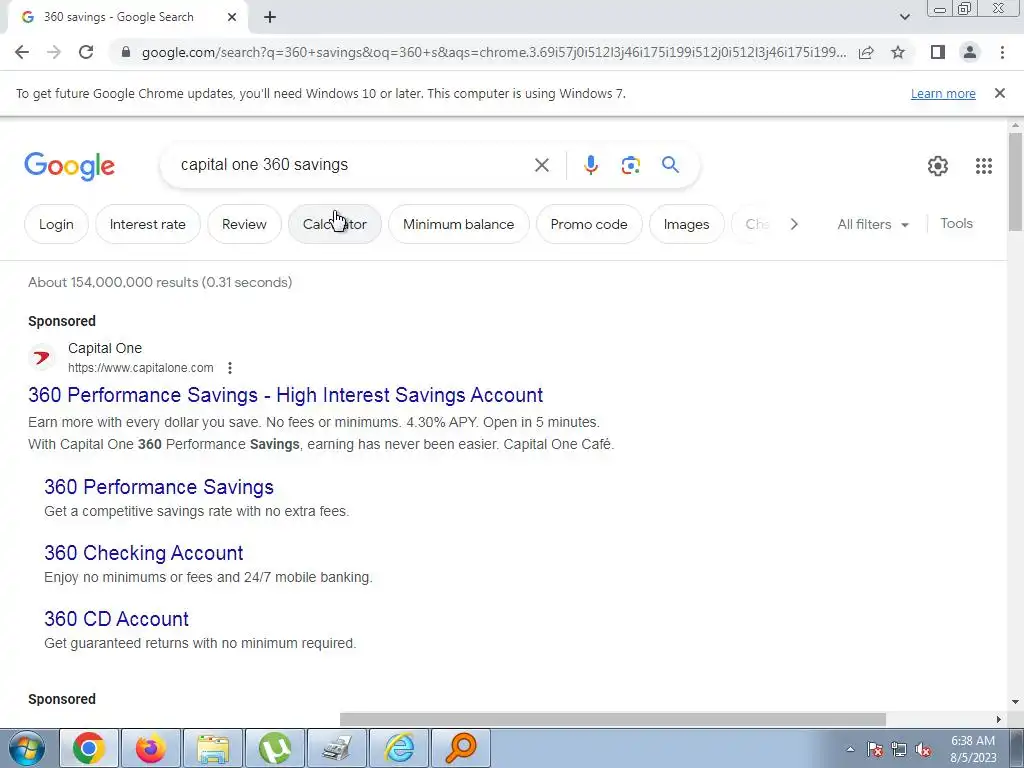Choose the Review filter chip

tap(244, 224)
